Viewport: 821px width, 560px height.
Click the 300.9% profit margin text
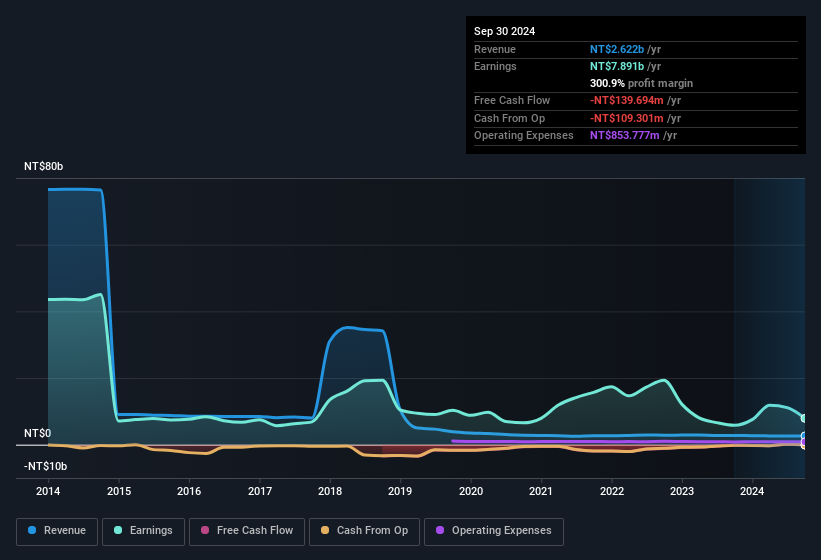tap(641, 83)
